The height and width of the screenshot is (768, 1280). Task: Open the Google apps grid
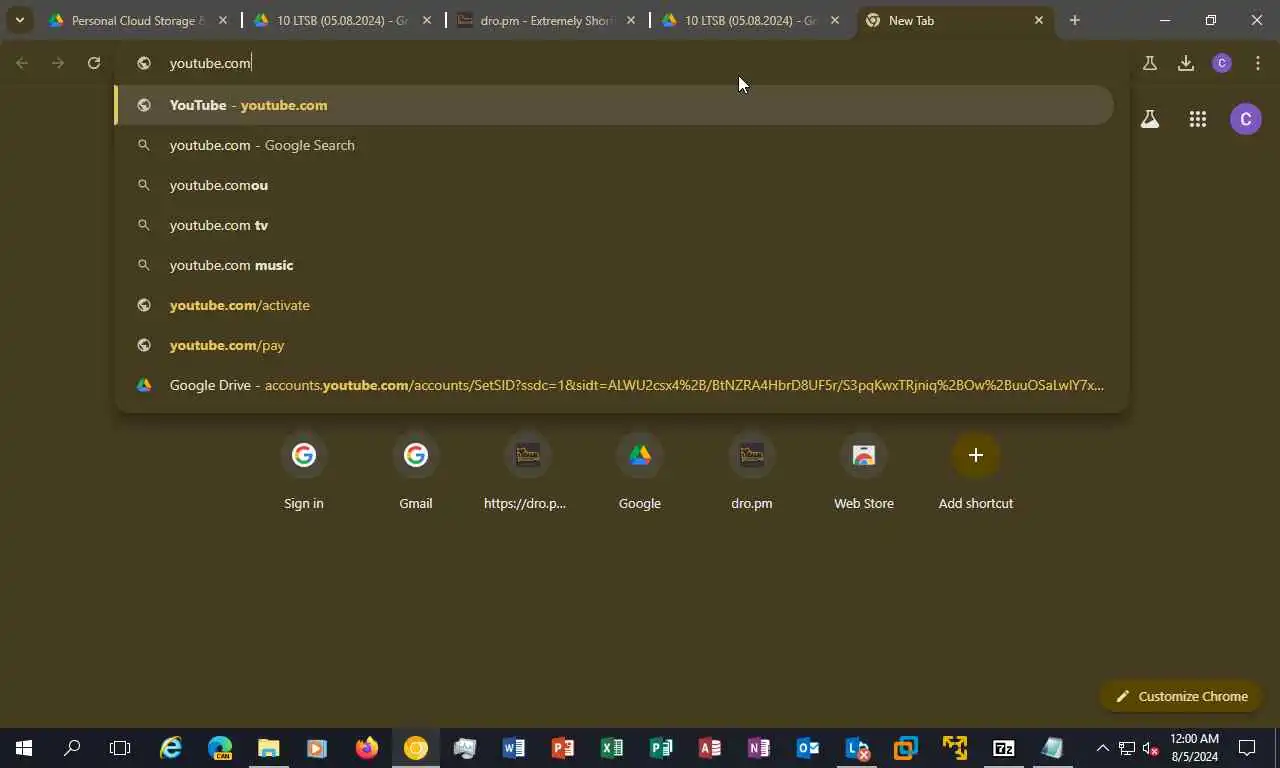pos(1198,120)
